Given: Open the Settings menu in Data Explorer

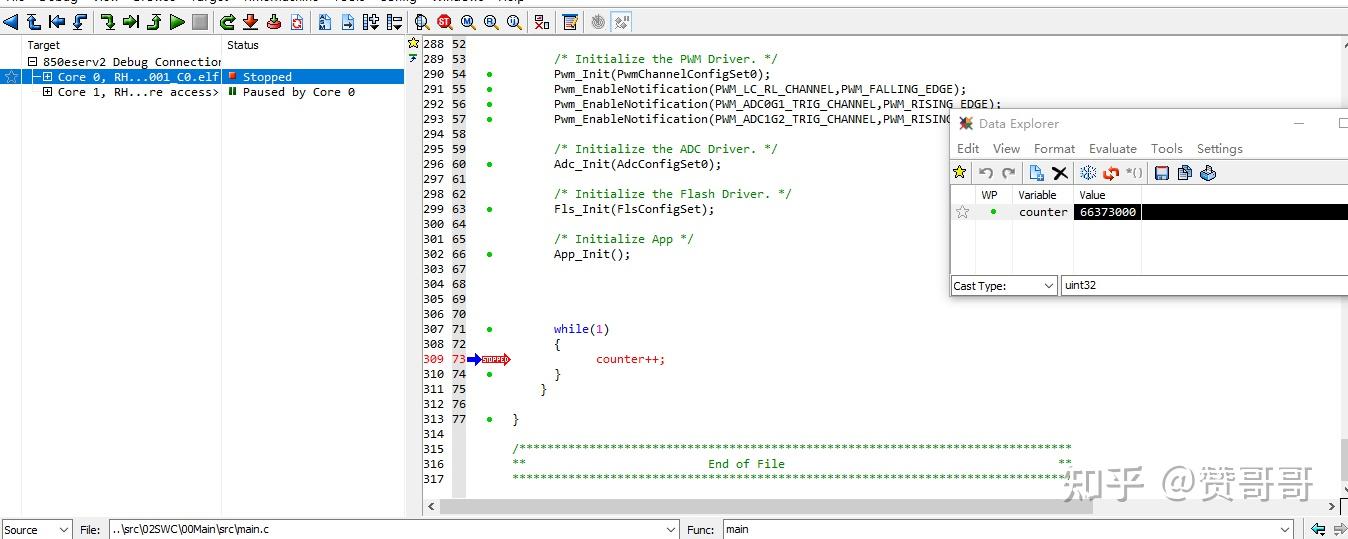Looking at the screenshot, I should point(1219,148).
